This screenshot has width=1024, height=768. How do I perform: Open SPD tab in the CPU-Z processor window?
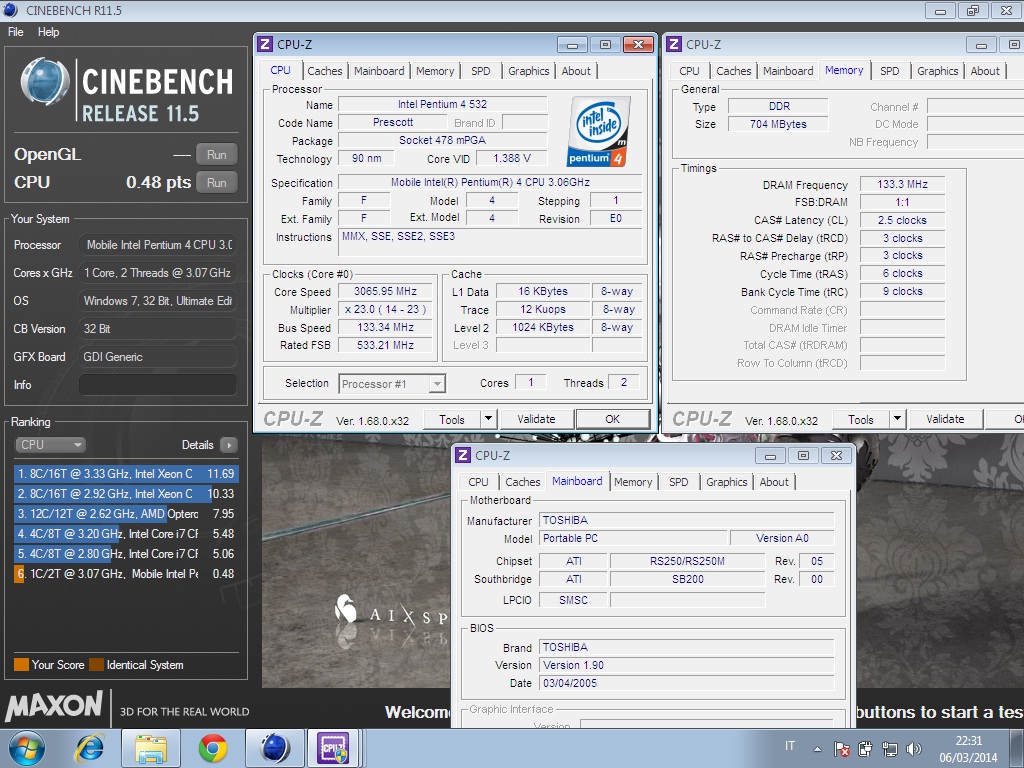[481, 71]
